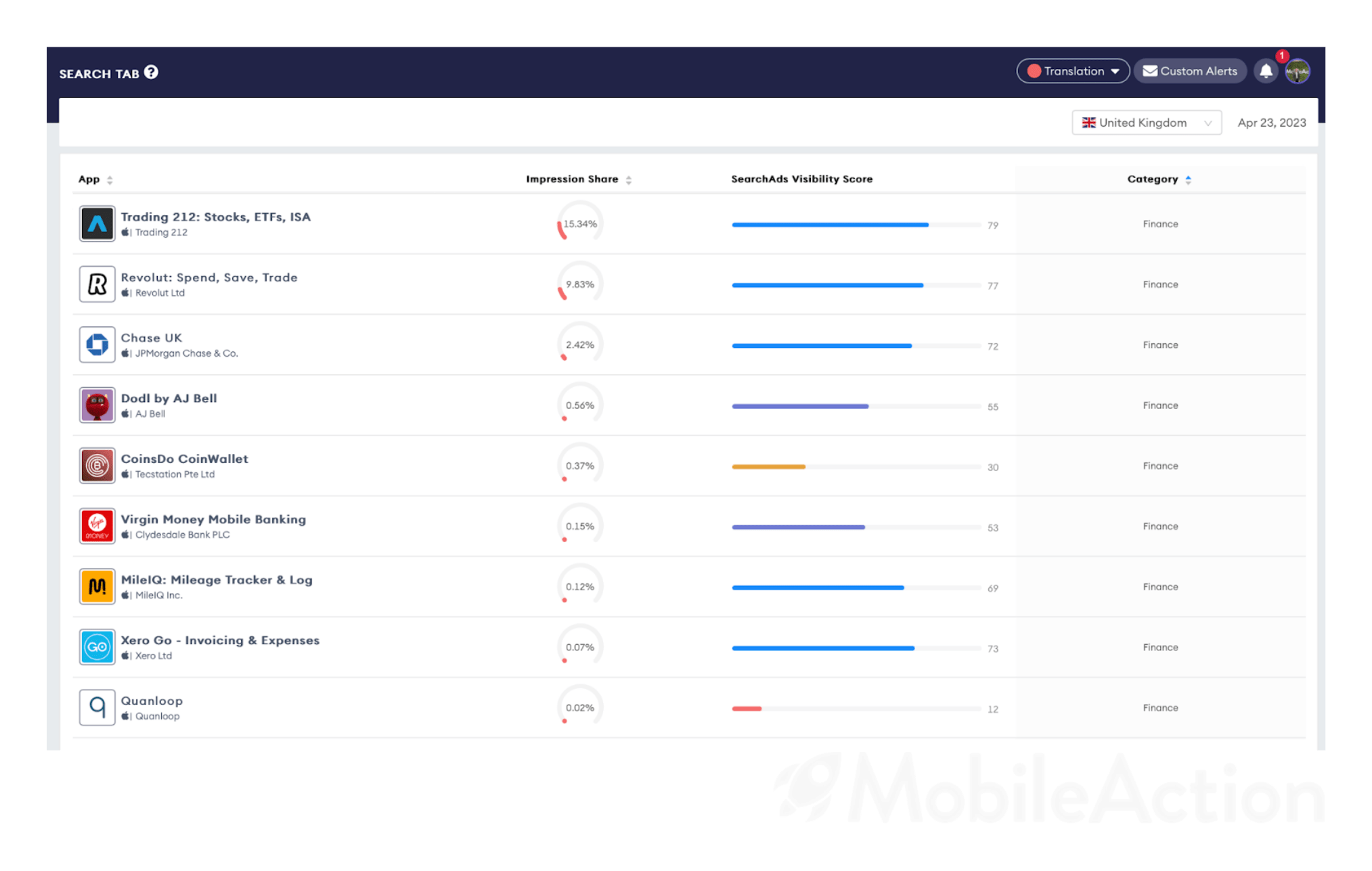Click the JPMorgan Chase & Co. developer name
This screenshot has height=871, width=1372.
click(186, 353)
